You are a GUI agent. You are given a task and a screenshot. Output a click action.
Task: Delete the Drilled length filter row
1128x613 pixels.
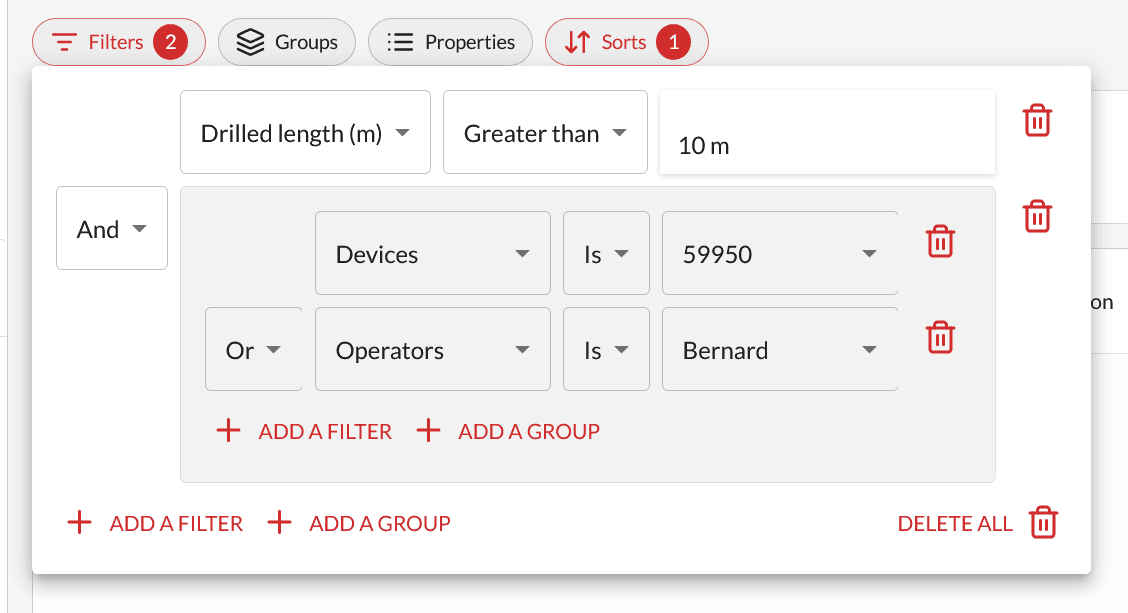[1037, 121]
